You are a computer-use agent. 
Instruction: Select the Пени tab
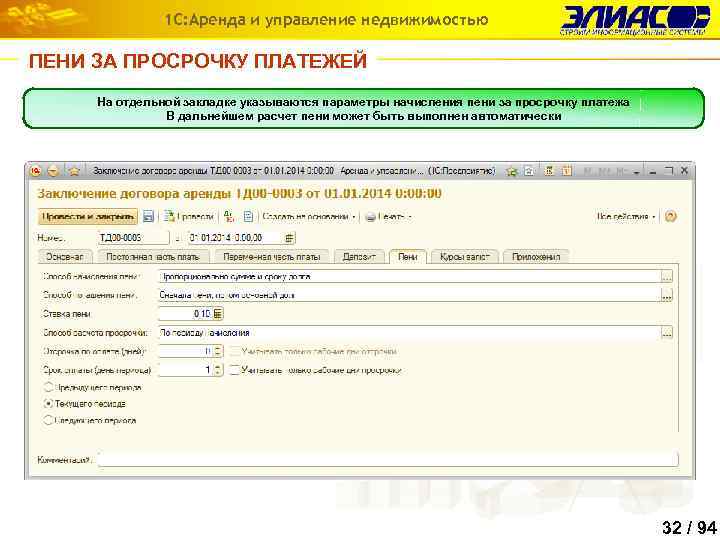click(408, 256)
